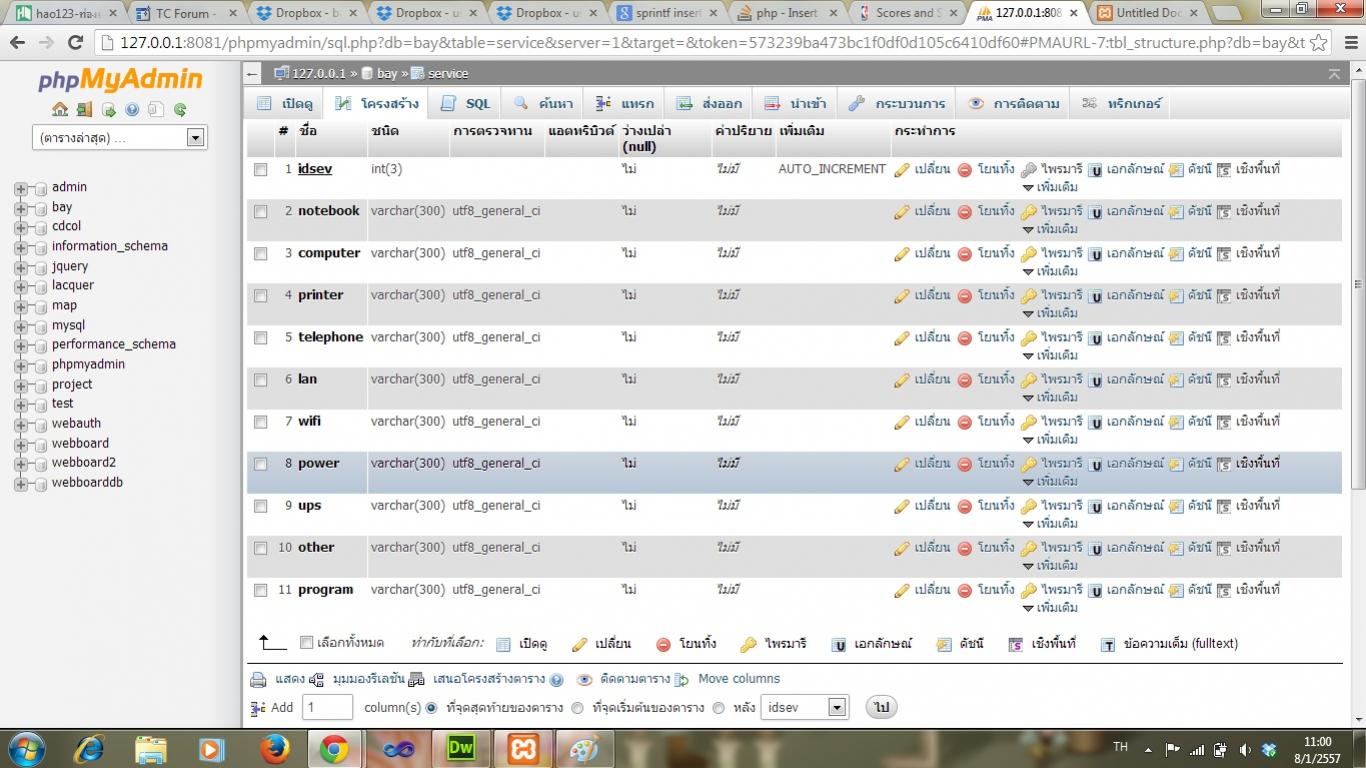Click the blue help icon after เสนอโครงสร้างตาราง
The height and width of the screenshot is (768, 1366).
tap(556, 680)
